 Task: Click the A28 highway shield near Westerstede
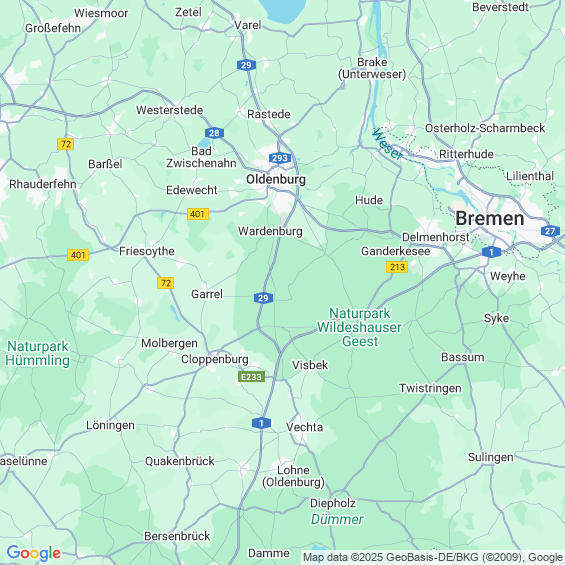[214, 133]
